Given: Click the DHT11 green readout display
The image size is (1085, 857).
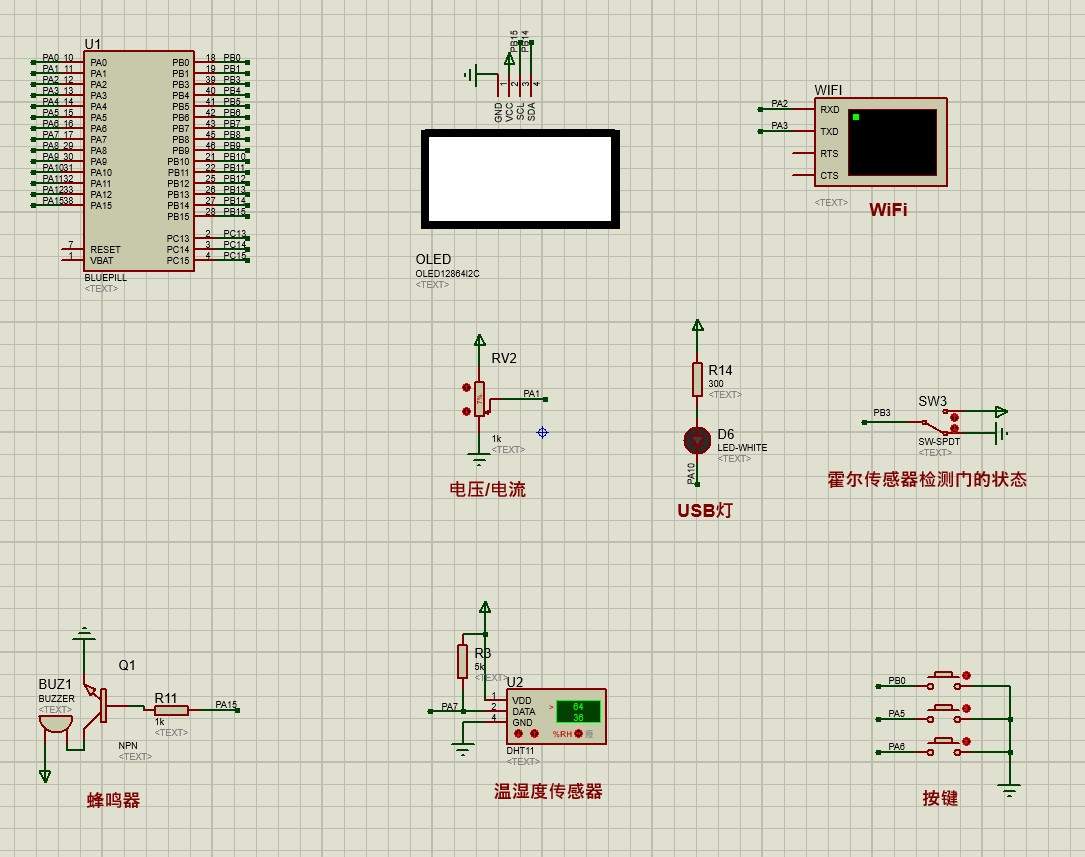Looking at the screenshot, I should (578, 712).
